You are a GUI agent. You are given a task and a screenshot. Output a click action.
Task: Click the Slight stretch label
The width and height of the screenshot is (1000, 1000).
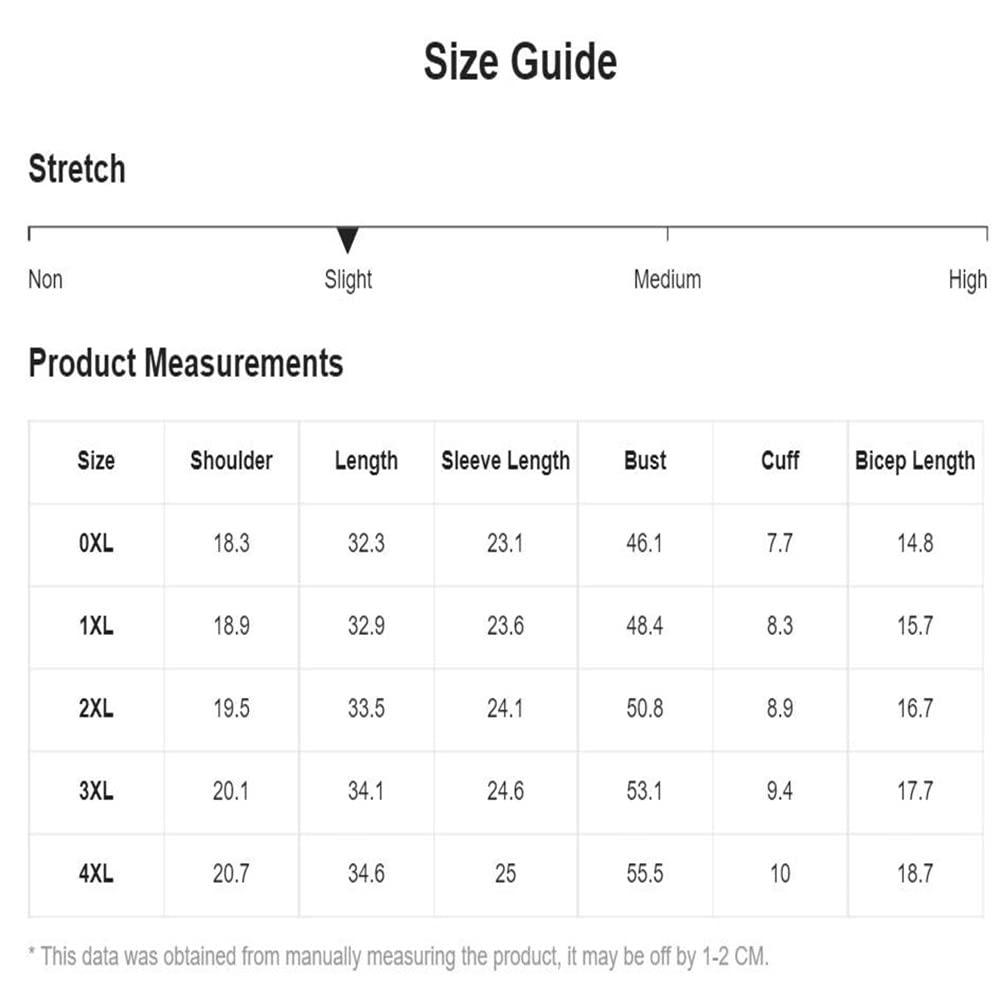click(x=348, y=280)
